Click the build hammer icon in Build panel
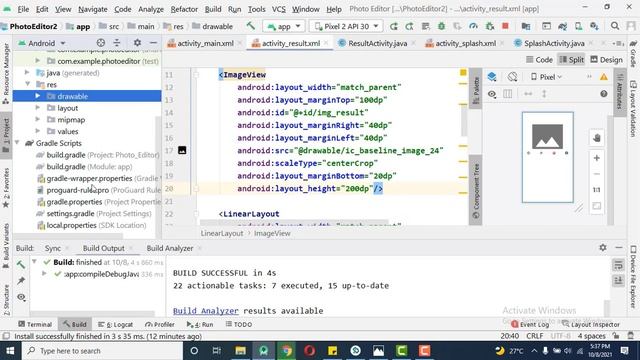This screenshot has height=360, width=640. coord(21,264)
